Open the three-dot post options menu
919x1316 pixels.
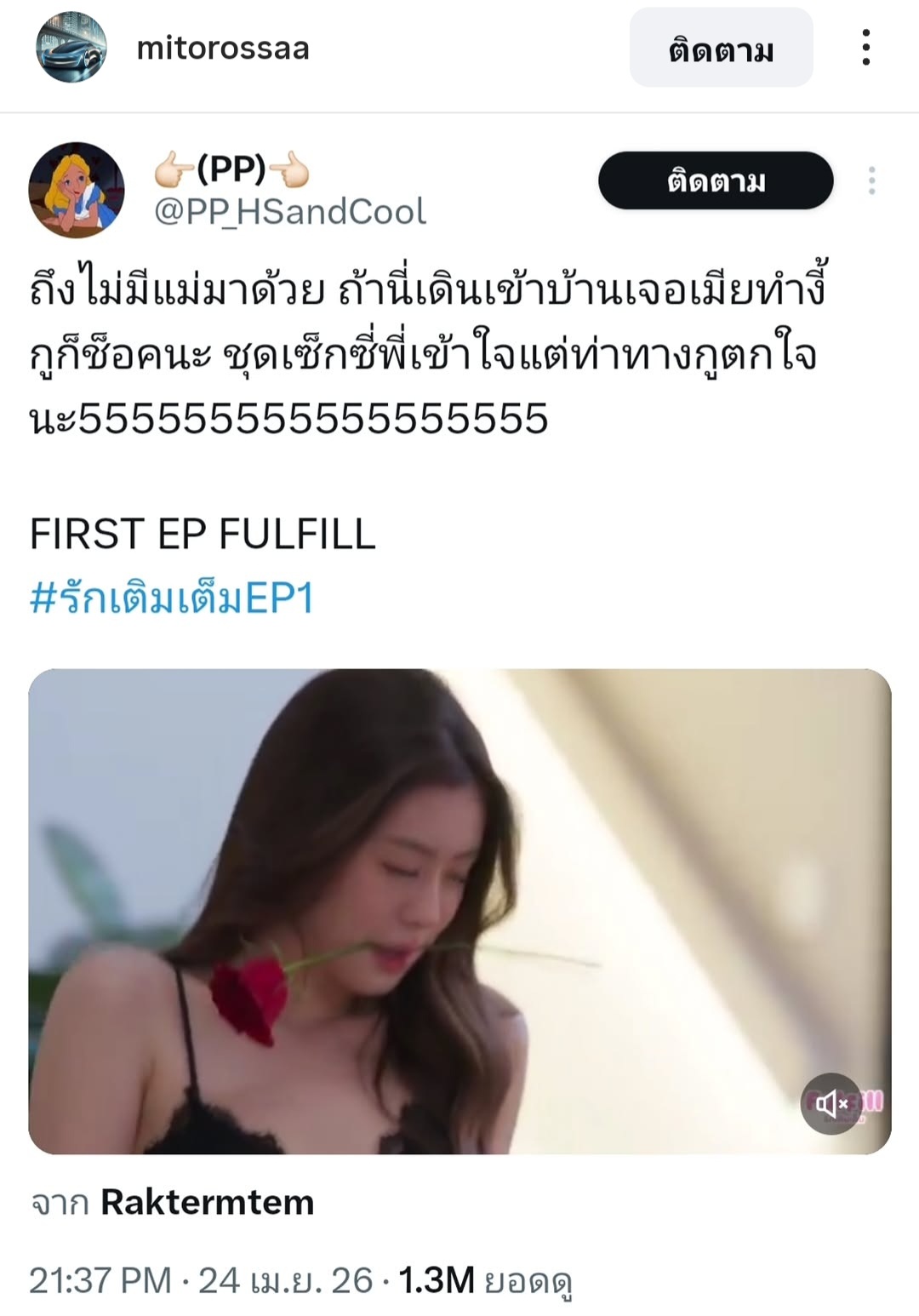point(865,47)
